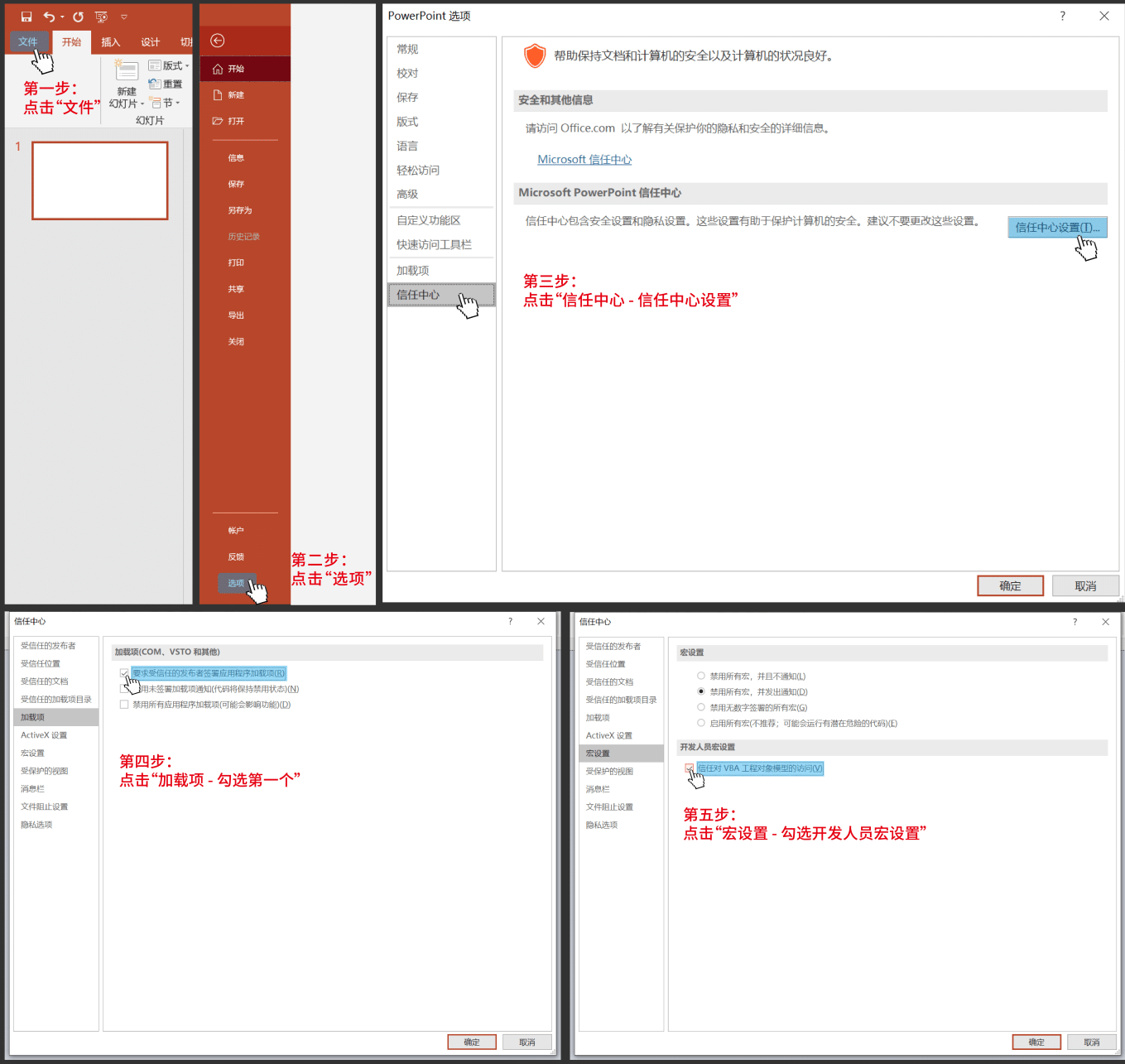Check 信任对 VBA 工程对象模型的访问 checkbox
The image size is (1125, 1064).
click(690, 768)
